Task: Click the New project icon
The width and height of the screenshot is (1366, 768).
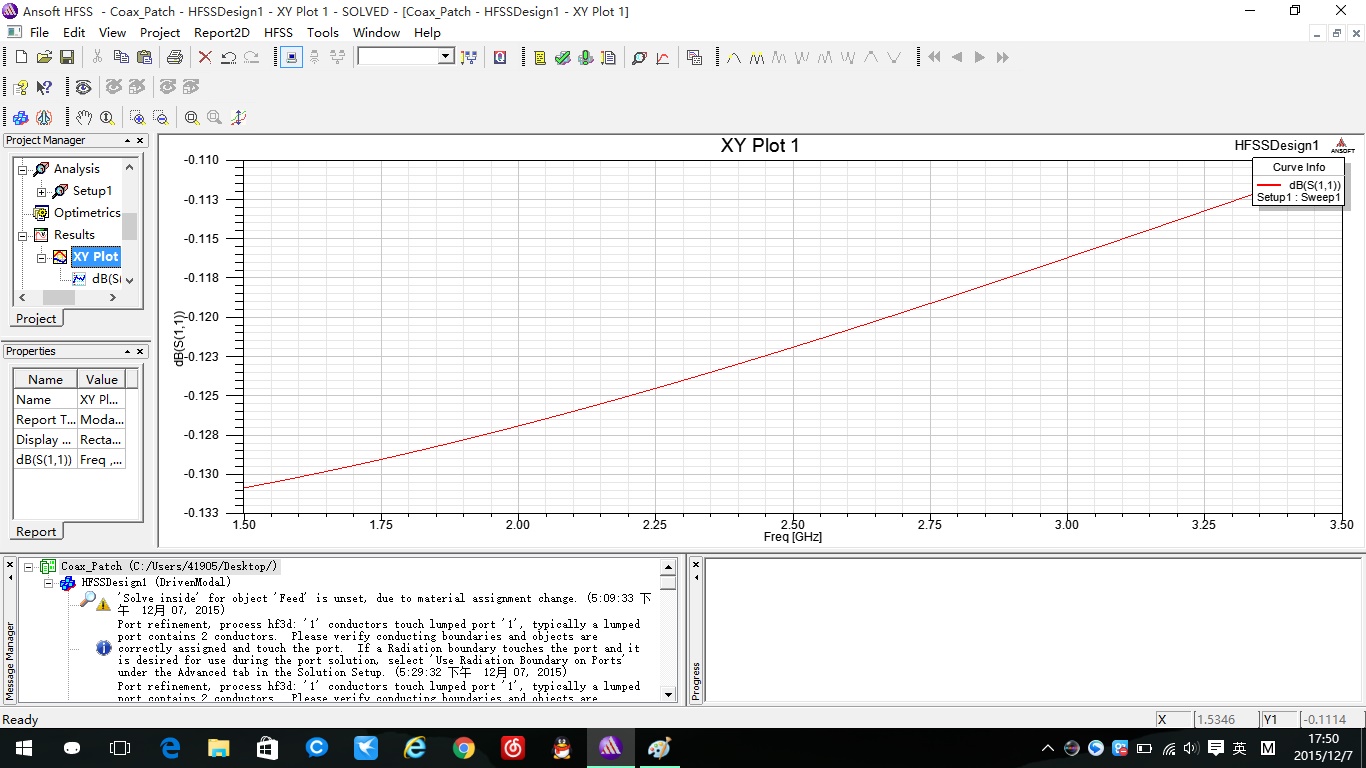Action: point(20,58)
